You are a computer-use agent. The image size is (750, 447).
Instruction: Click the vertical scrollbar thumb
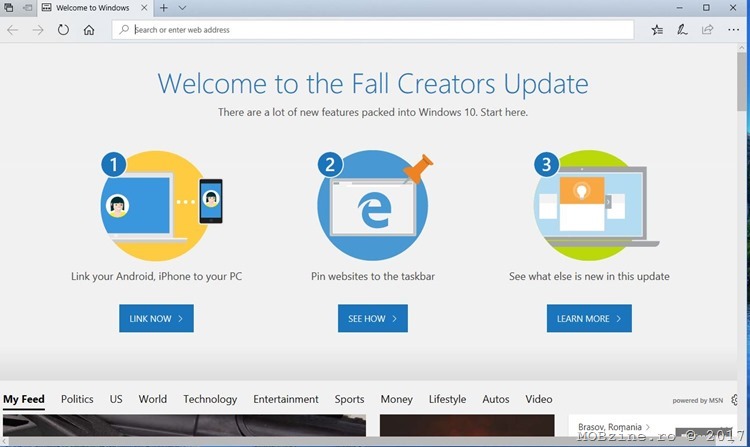[x=742, y=81]
